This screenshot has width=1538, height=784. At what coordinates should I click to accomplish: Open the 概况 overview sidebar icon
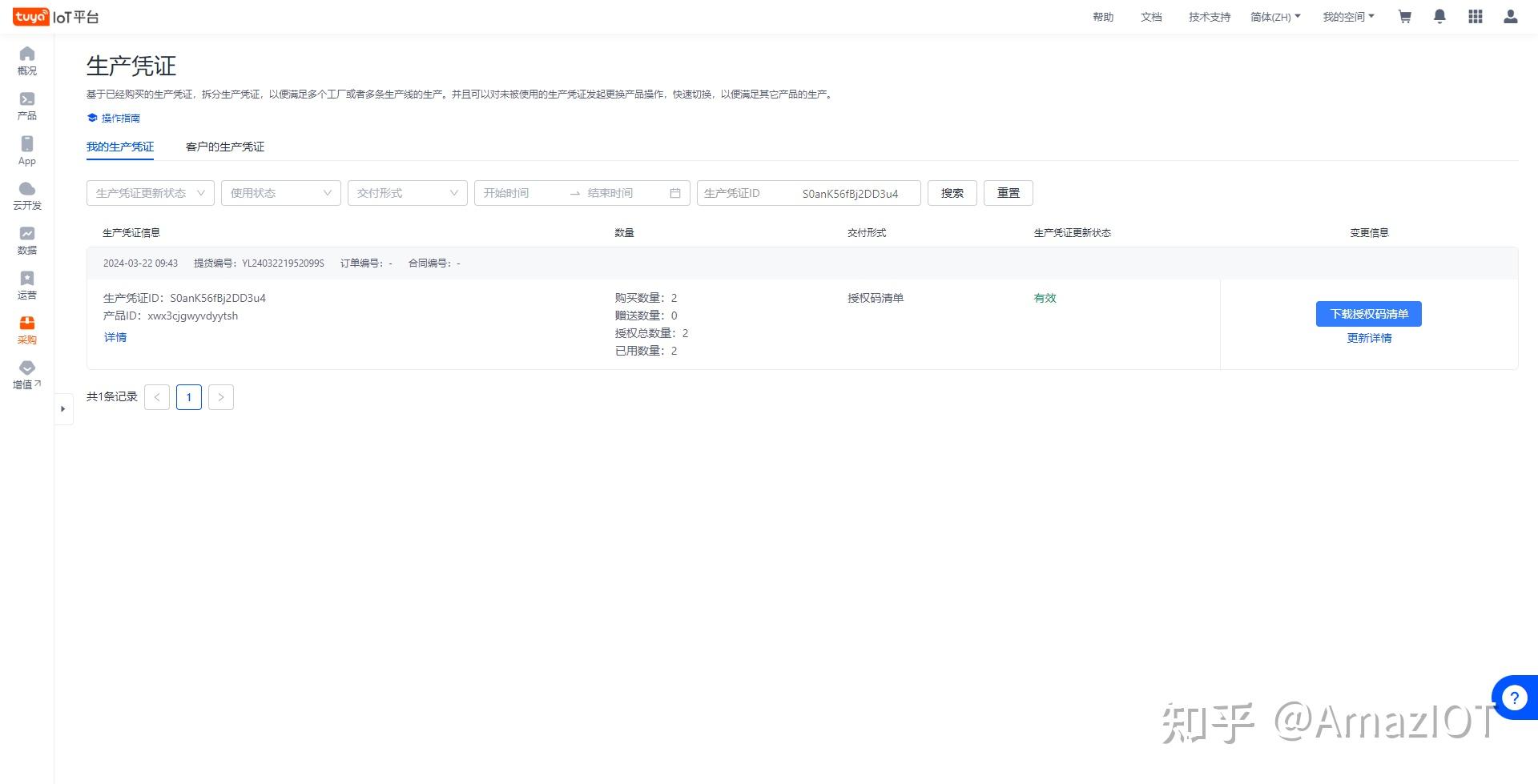click(x=26, y=60)
